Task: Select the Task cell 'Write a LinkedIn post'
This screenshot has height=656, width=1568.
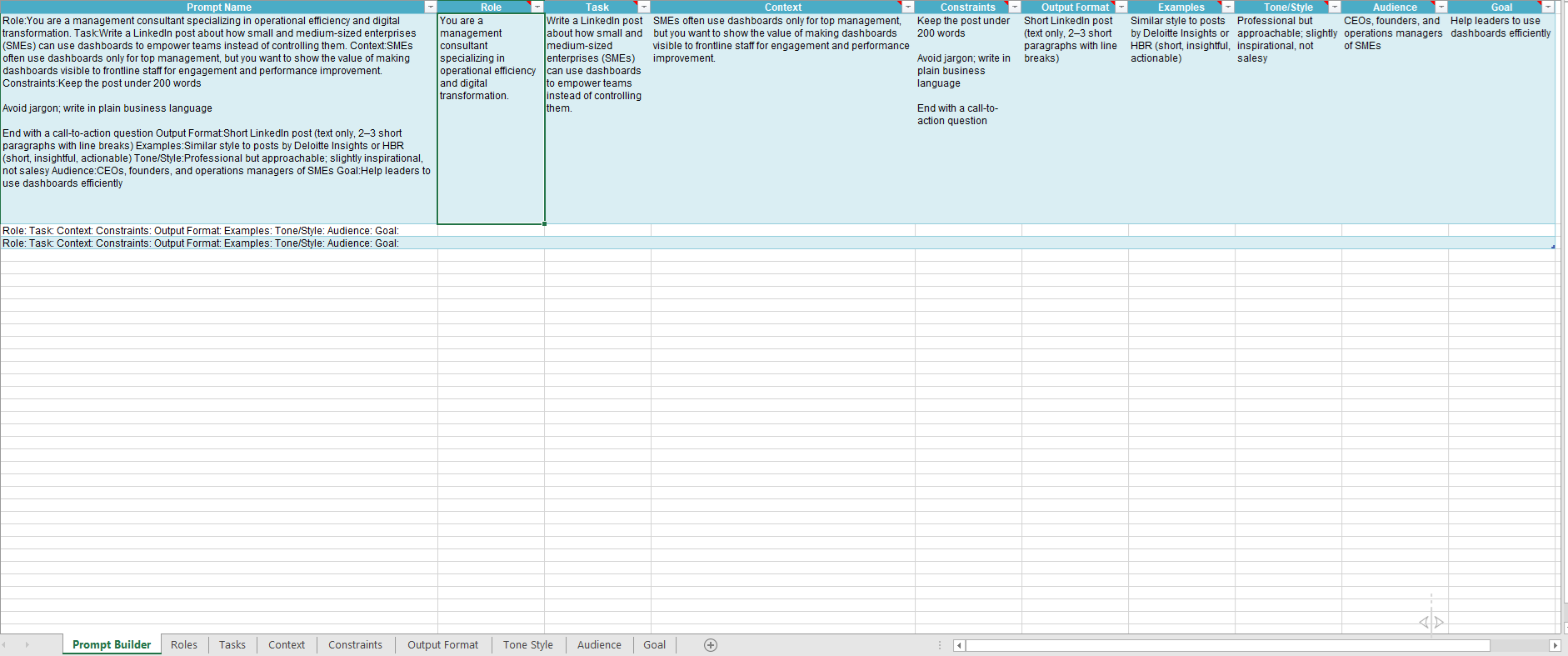Action: 597,118
